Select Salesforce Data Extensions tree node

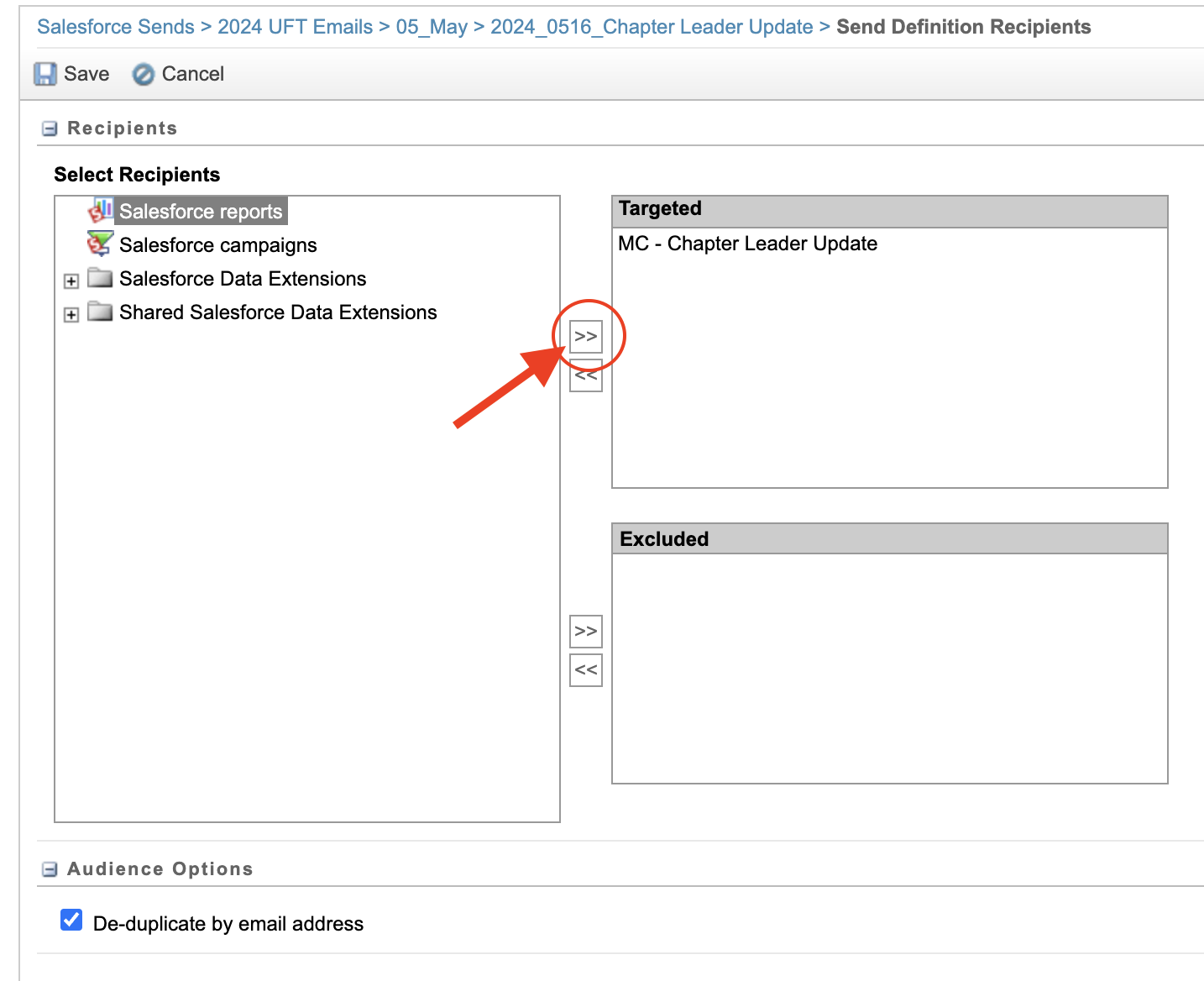(x=243, y=279)
